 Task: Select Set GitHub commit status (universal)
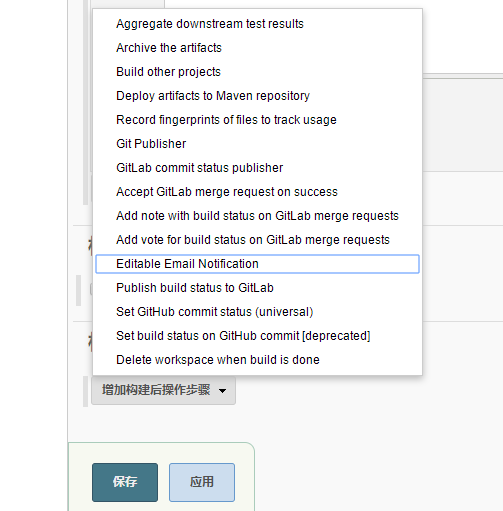[x=257, y=312]
